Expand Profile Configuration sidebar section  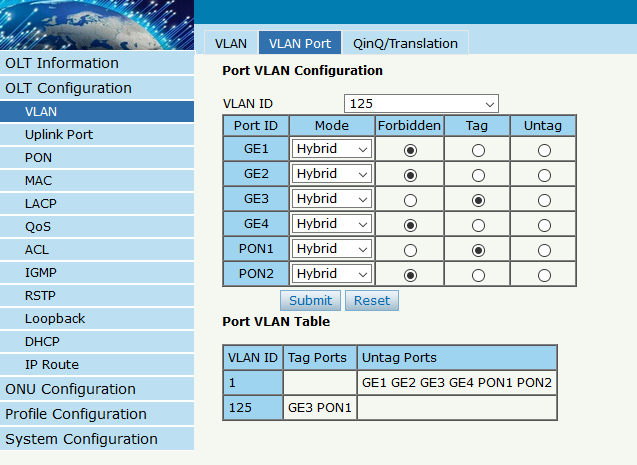point(97,414)
